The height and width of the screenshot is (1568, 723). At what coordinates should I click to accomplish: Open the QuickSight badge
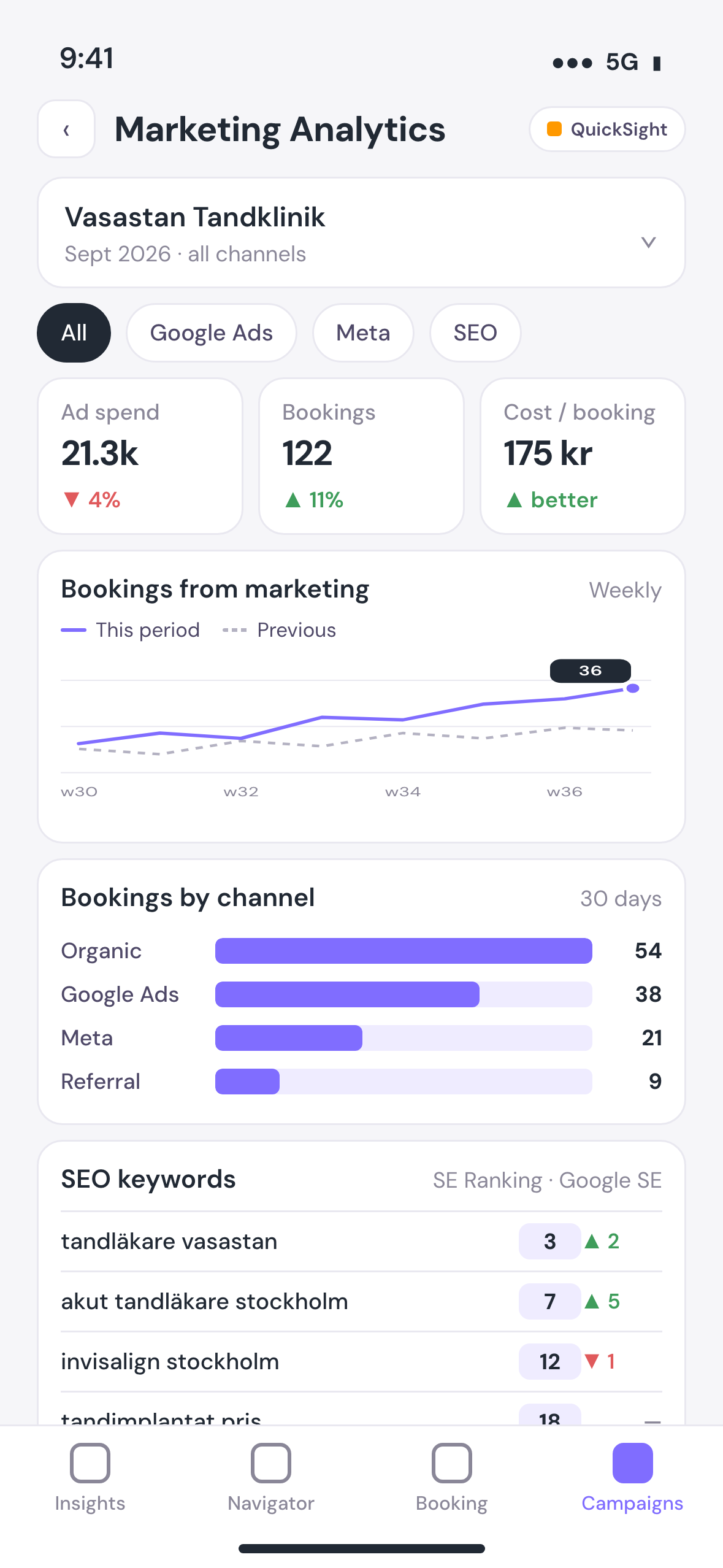coord(607,129)
